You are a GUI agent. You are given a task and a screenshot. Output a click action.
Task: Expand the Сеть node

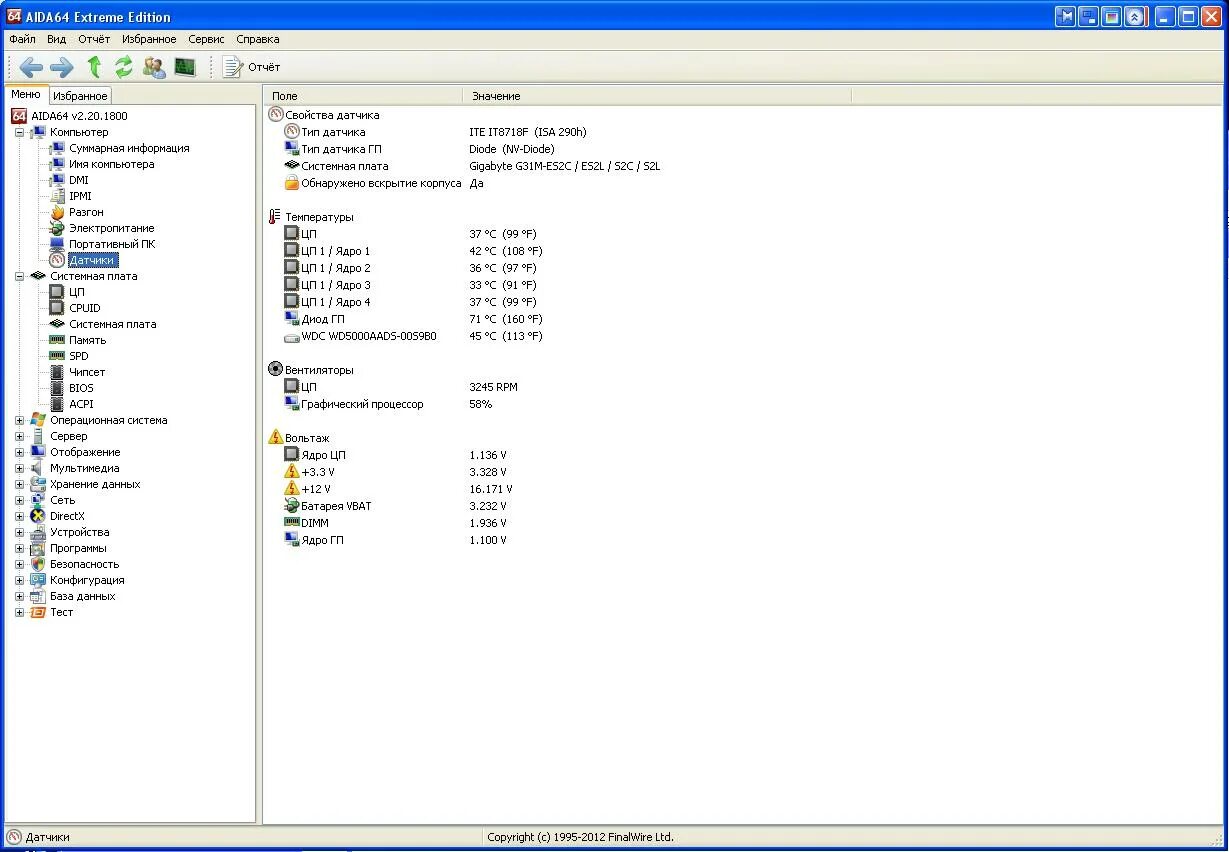pyautogui.click(x=19, y=500)
